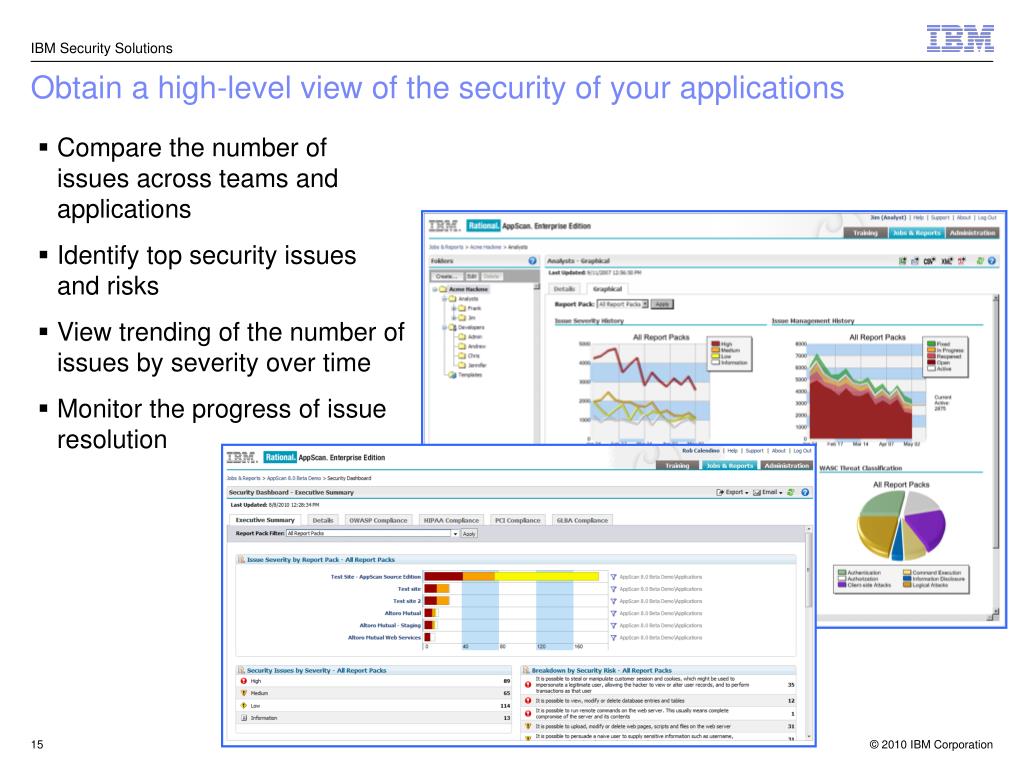The height and width of the screenshot is (768, 1024).
Task: Click the help icon in Analysts - Graphical header
Action: coord(992,261)
